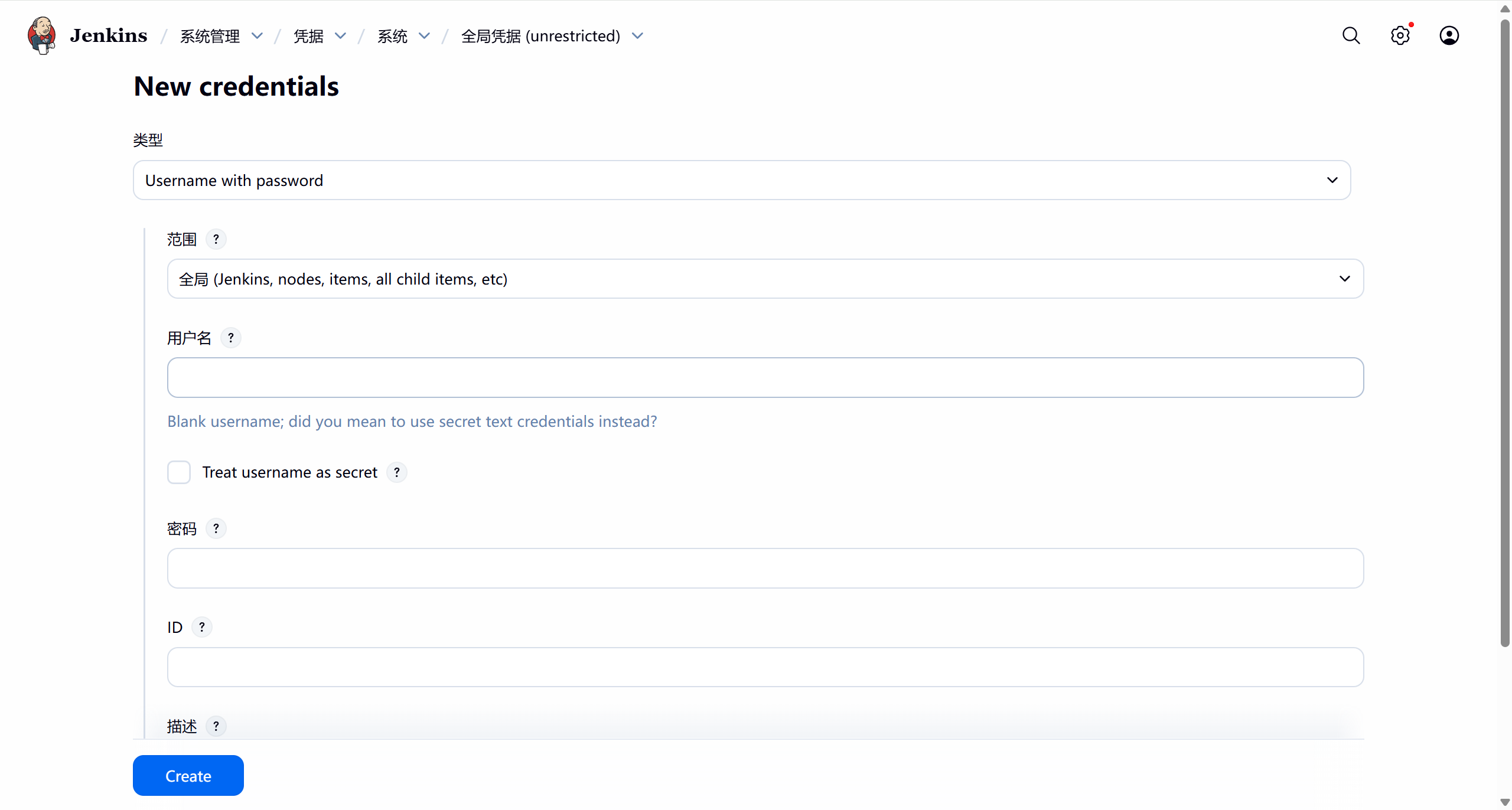Open the user account profile icon
The image size is (1512, 810).
(x=1449, y=35)
